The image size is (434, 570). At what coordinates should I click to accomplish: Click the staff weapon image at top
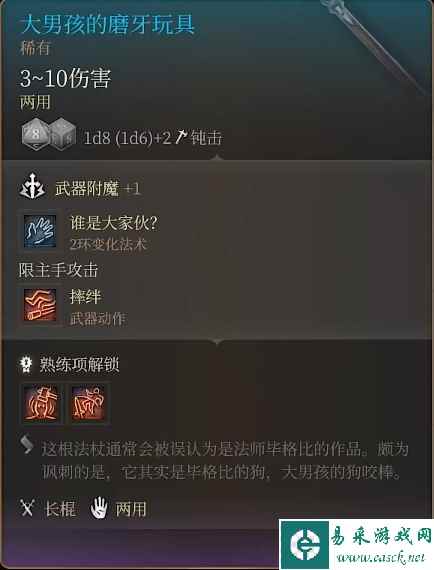click(376, 45)
